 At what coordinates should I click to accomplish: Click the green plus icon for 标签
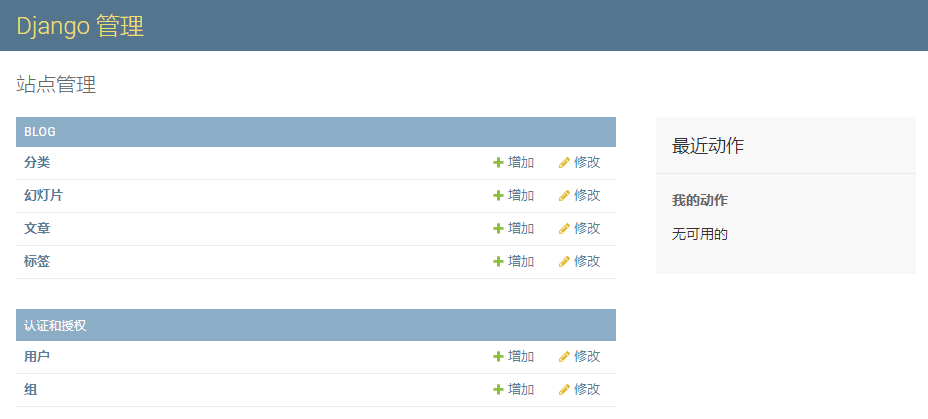tap(498, 262)
